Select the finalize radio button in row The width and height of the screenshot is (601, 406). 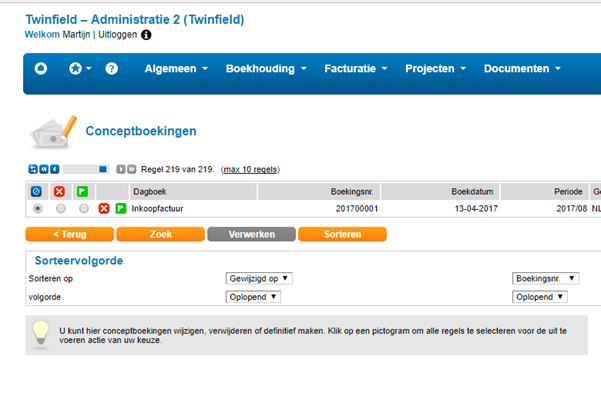[x=84, y=209]
